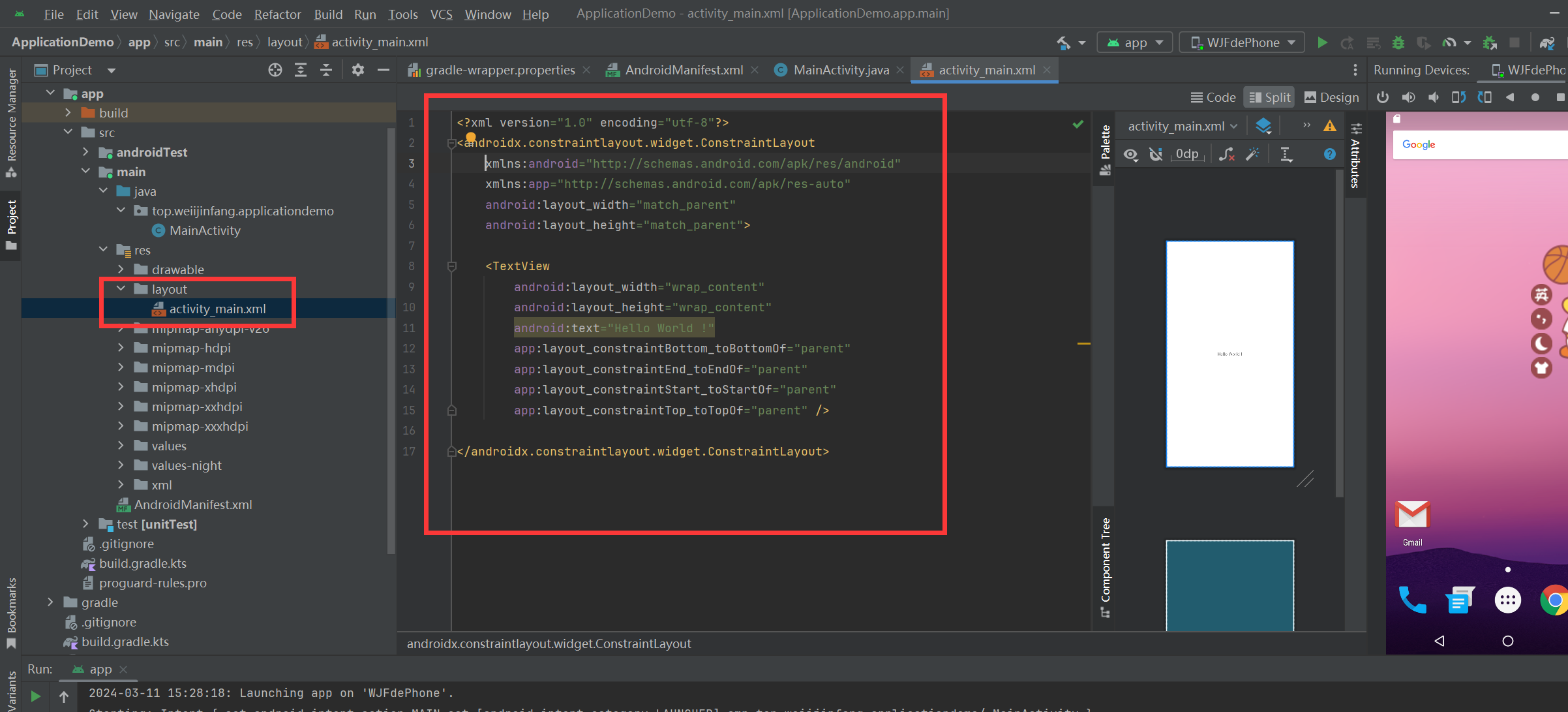Click select opened file target icon
1568x712 pixels.
[275, 70]
